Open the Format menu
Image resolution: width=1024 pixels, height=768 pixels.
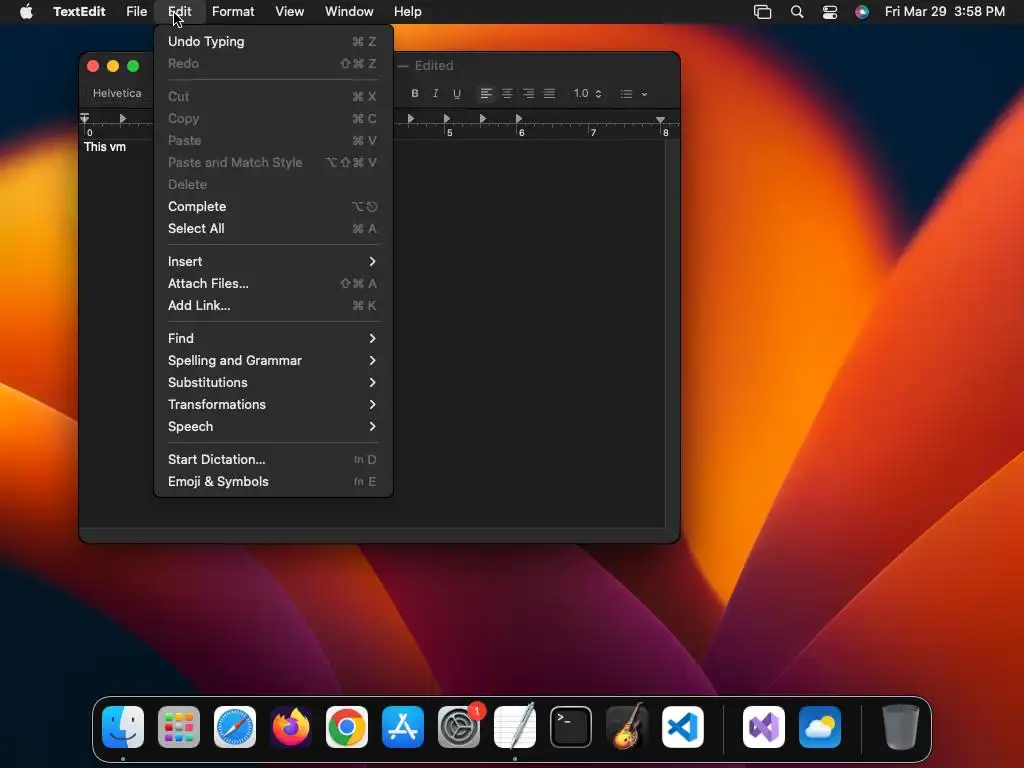pyautogui.click(x=233, y=12)
